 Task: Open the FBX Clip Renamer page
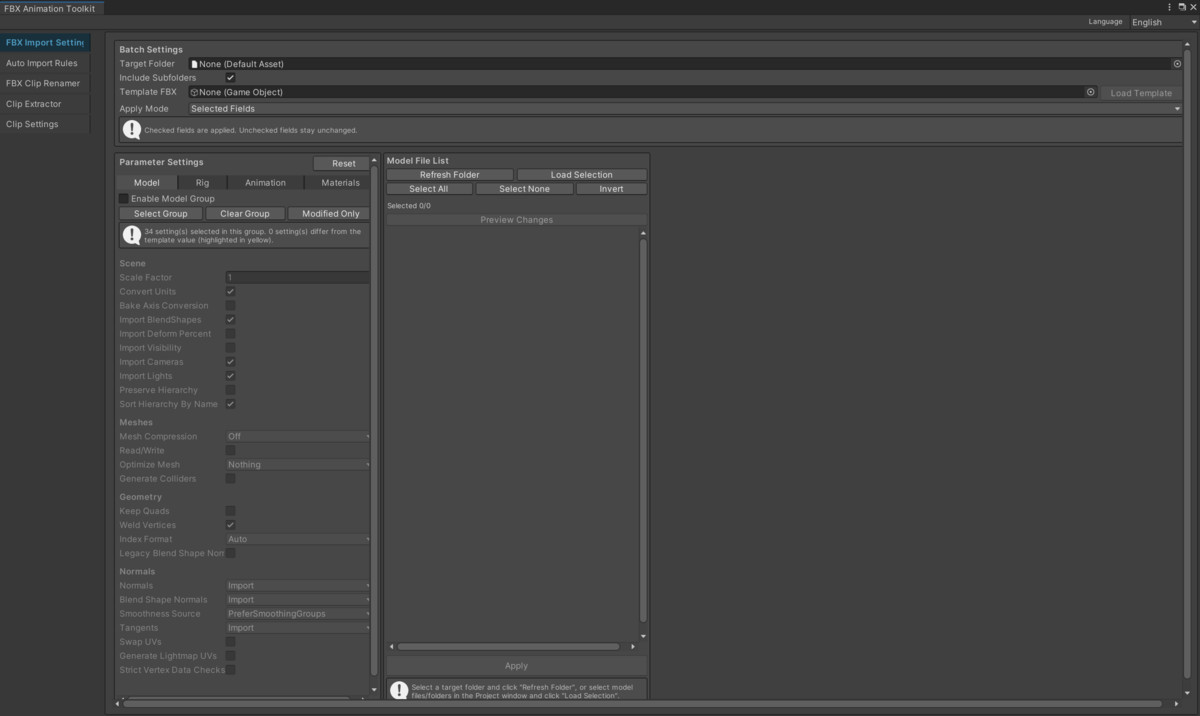pyautogui.click(x=45, y=84)
